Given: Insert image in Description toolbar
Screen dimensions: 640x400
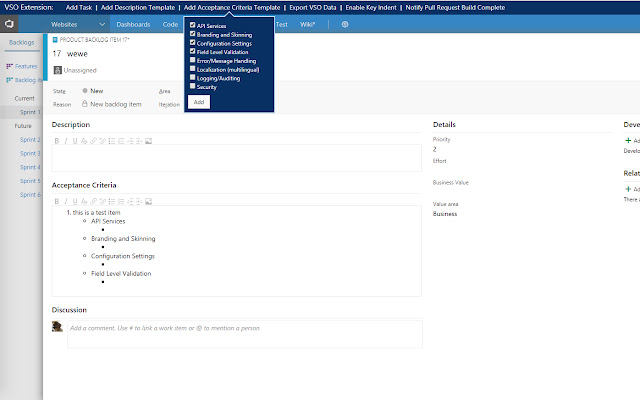Looking at the screenshot, I should click(x=149, y=141).
